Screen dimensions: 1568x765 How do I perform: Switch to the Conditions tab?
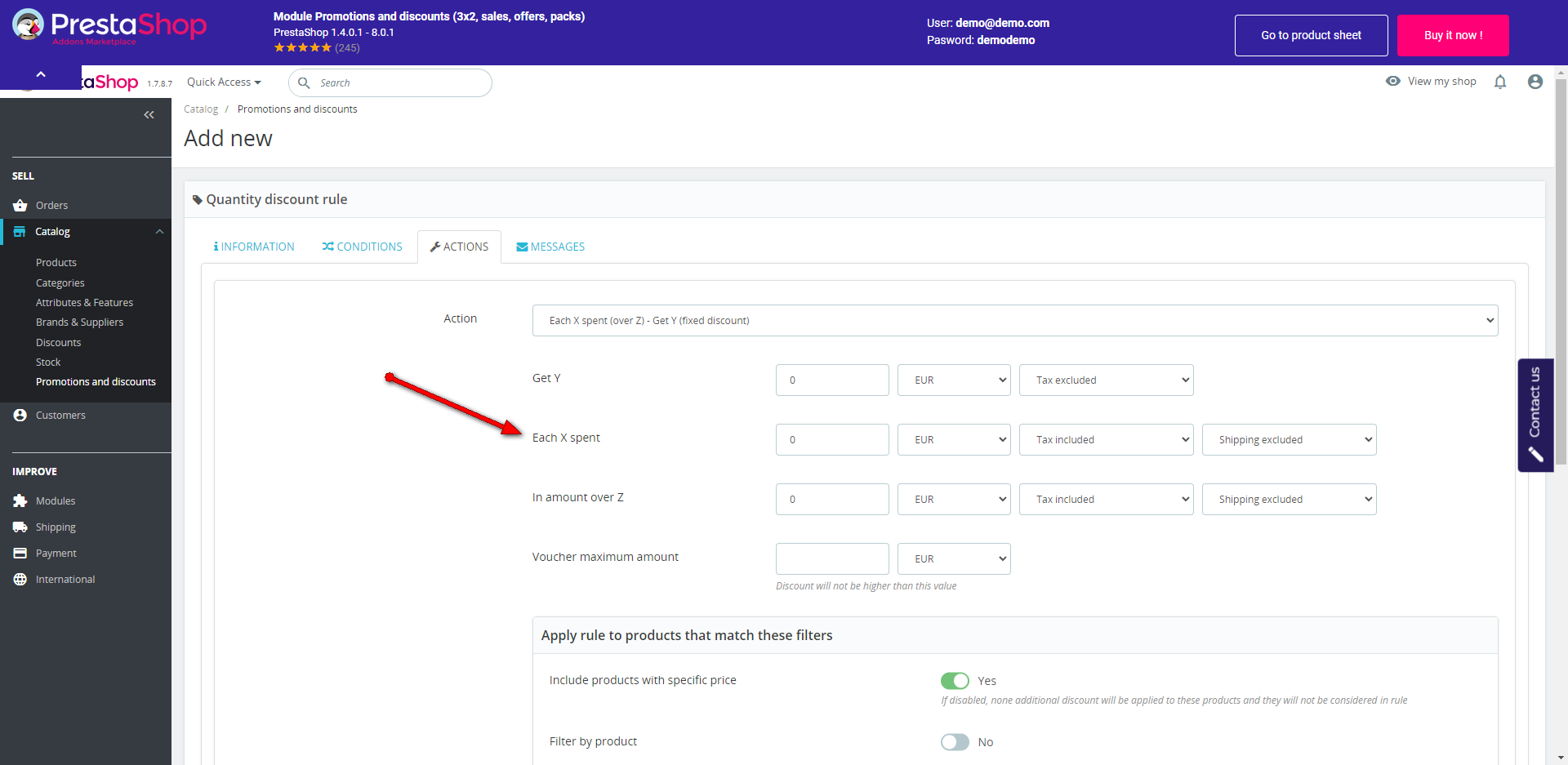(362, 247)
